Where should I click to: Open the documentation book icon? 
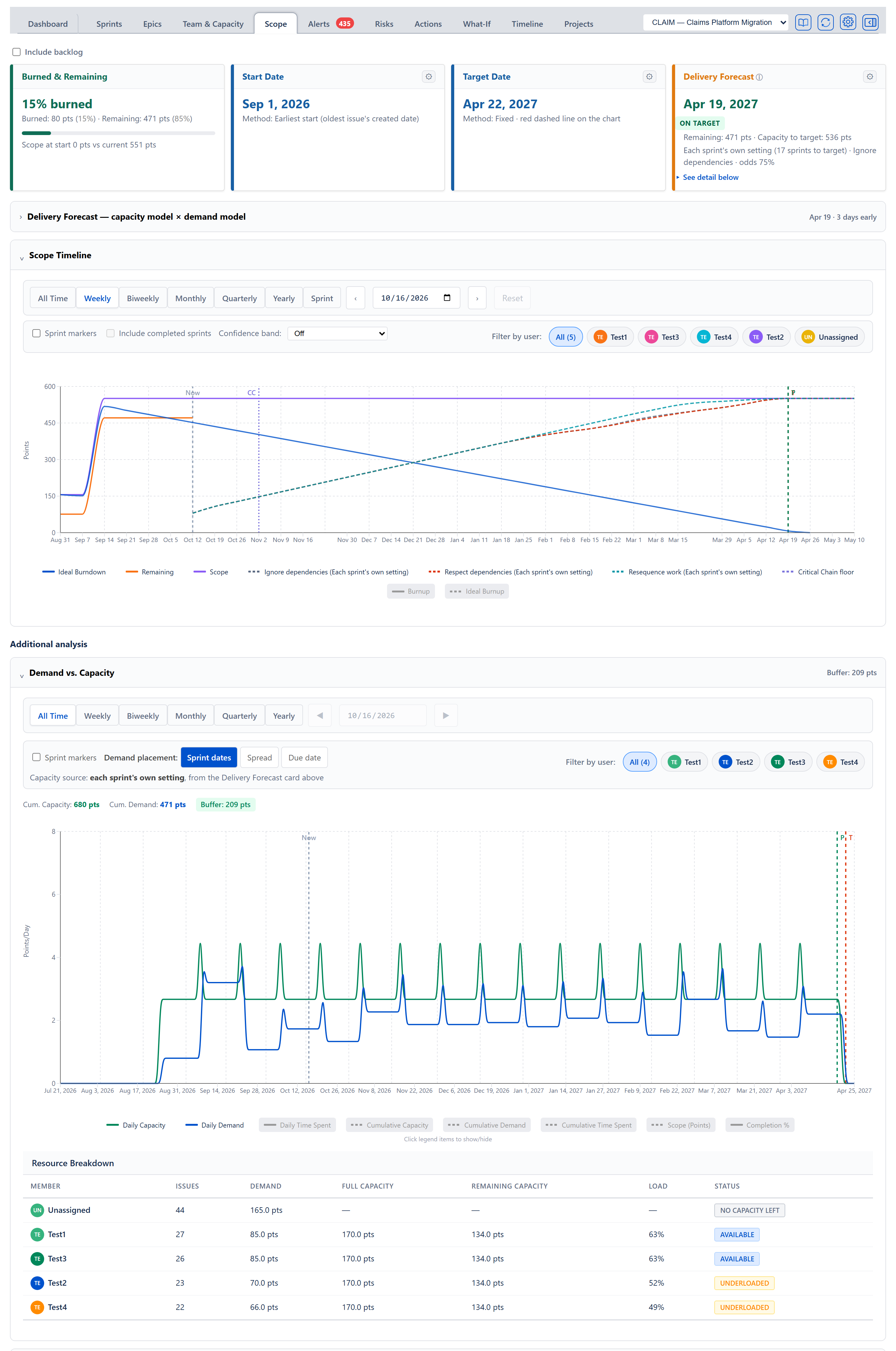(x=803, y=23)
